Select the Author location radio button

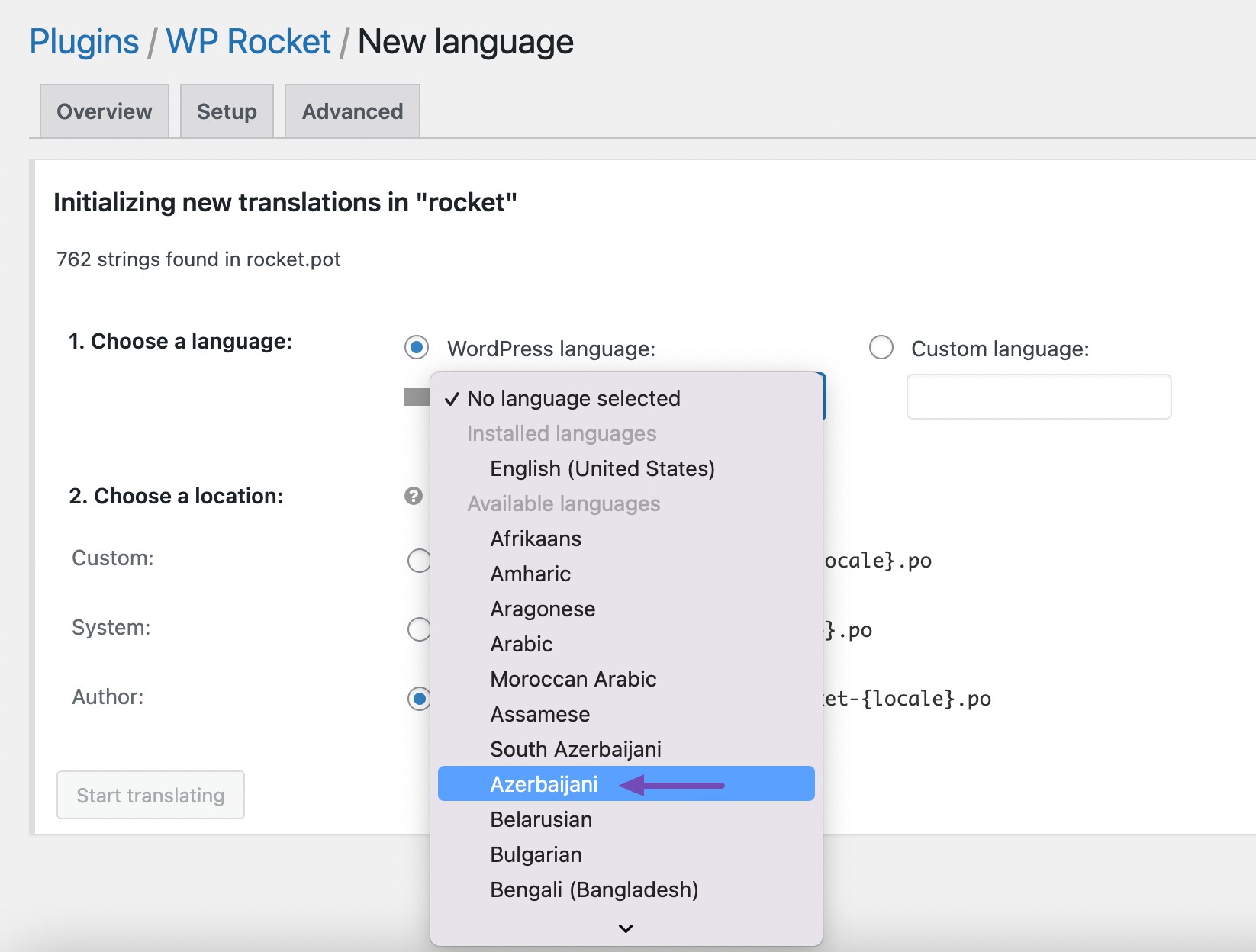coord(418,699)
